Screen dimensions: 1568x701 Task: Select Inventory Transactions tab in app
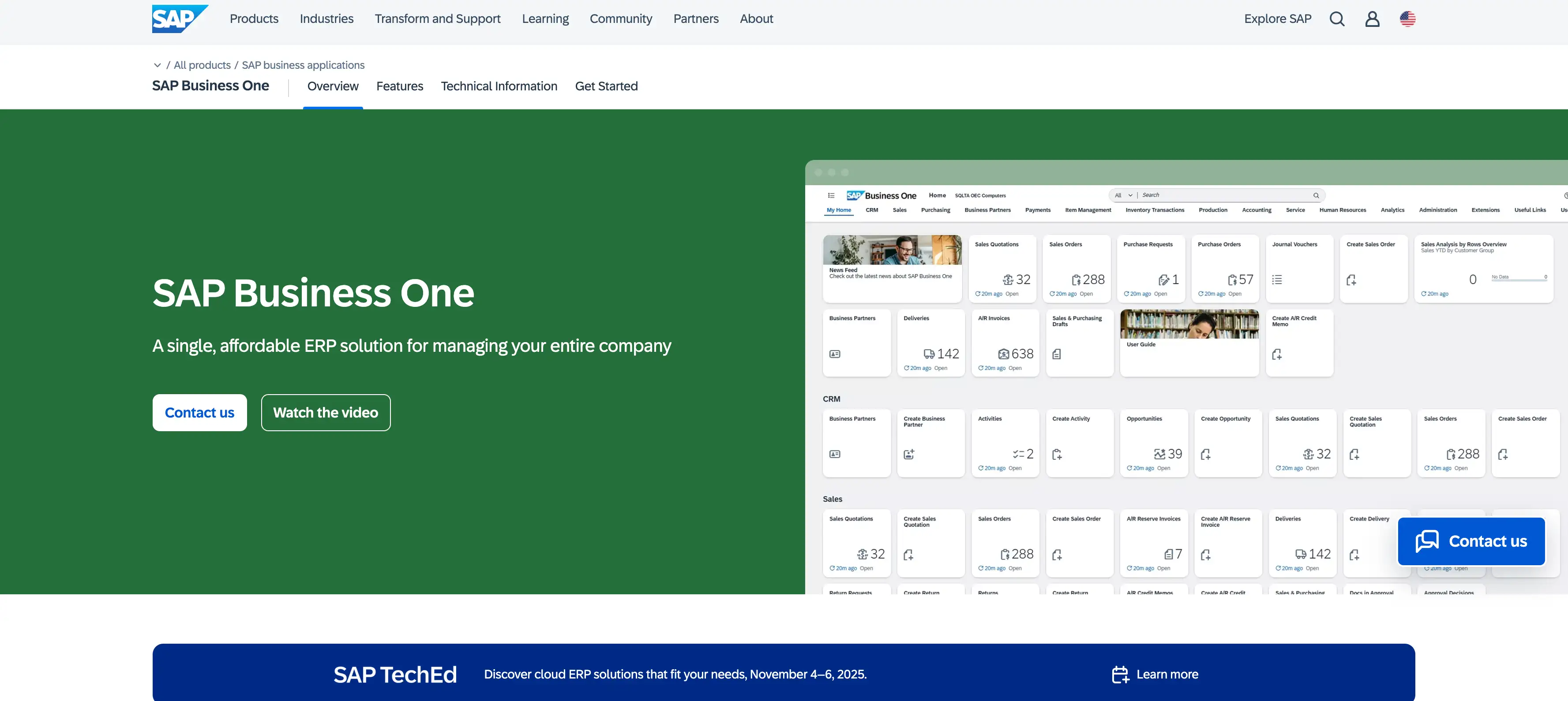[x=1154, y=210]
